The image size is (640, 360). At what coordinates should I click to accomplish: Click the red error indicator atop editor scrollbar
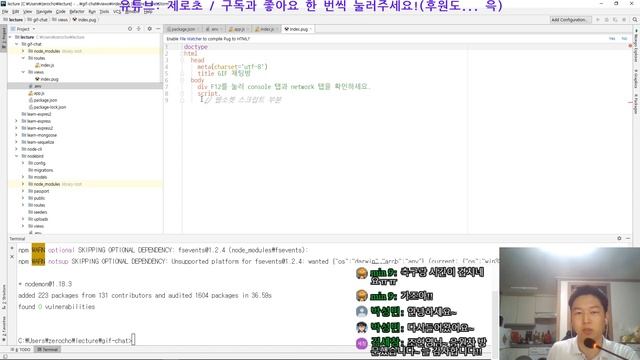[631, 46]
